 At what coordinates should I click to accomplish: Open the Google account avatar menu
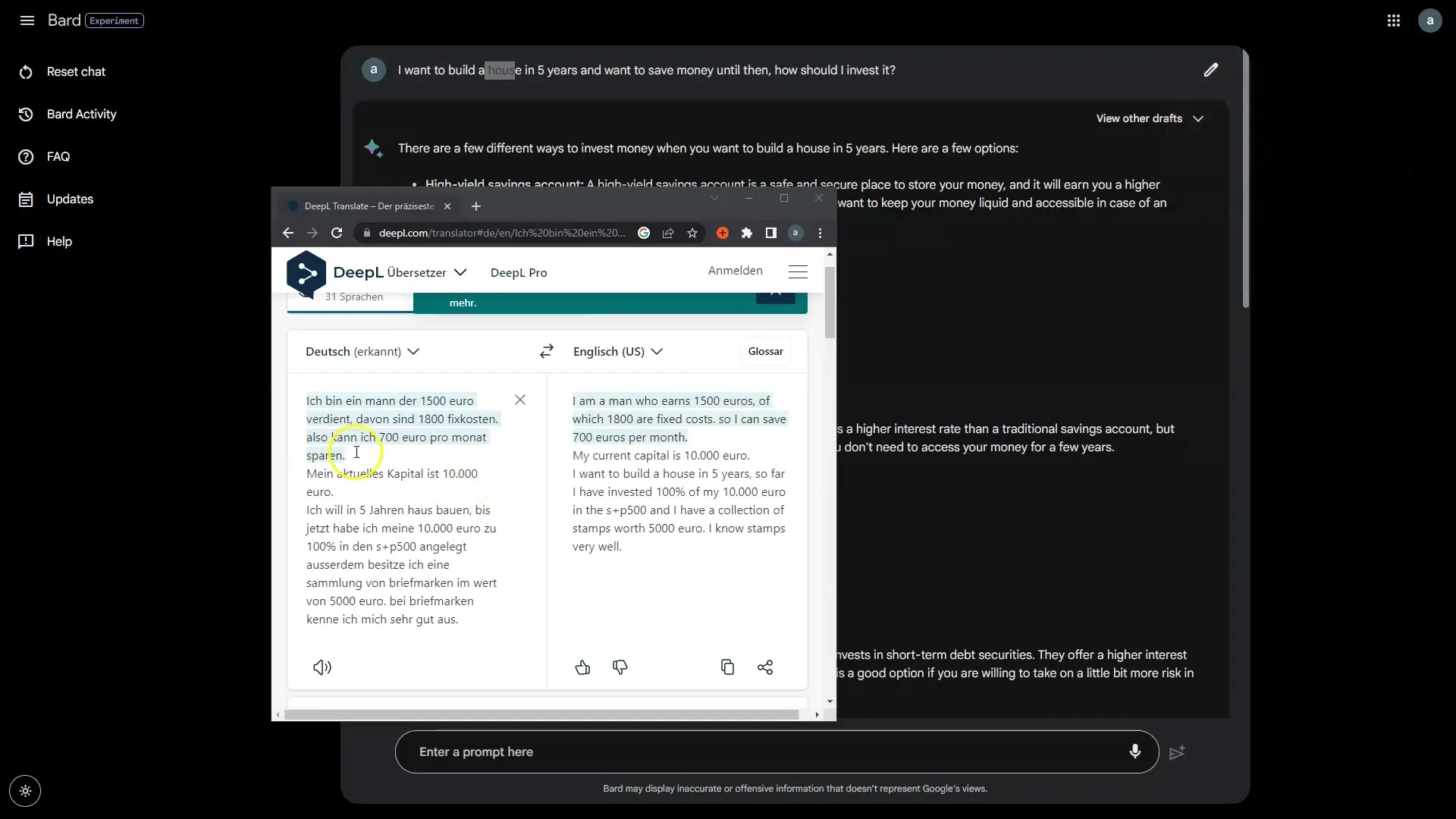(1430, 20)
